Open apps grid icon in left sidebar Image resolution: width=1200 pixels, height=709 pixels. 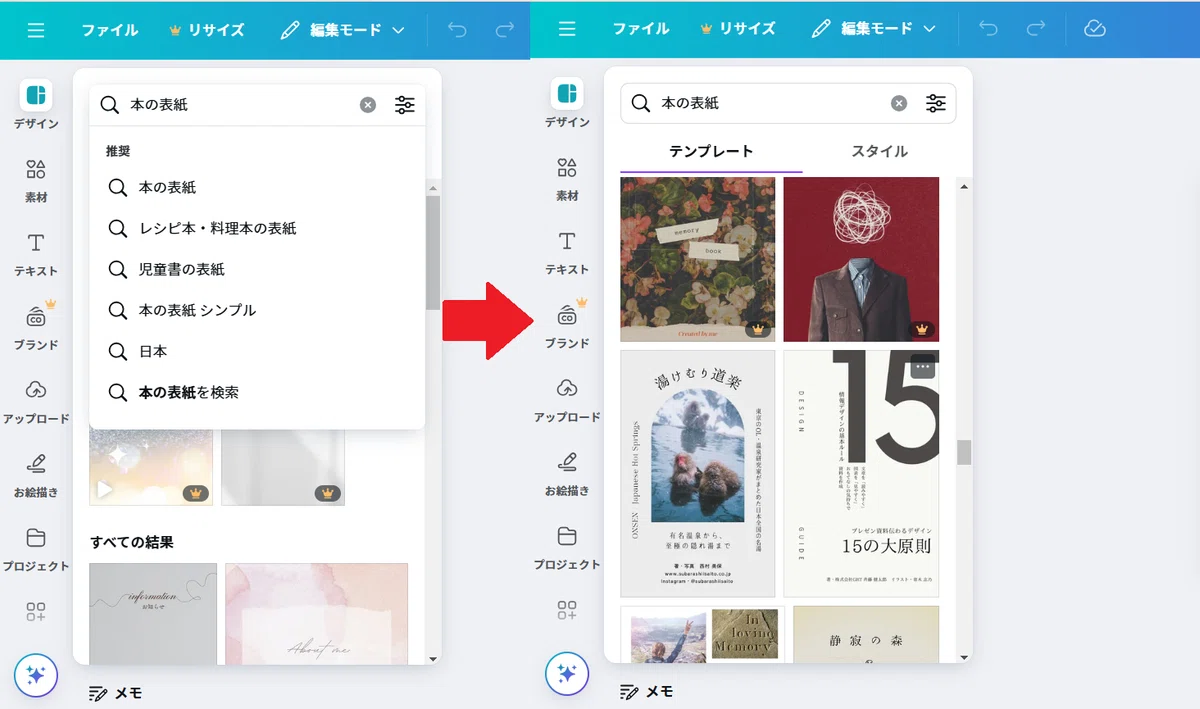(x=36, y=611)
